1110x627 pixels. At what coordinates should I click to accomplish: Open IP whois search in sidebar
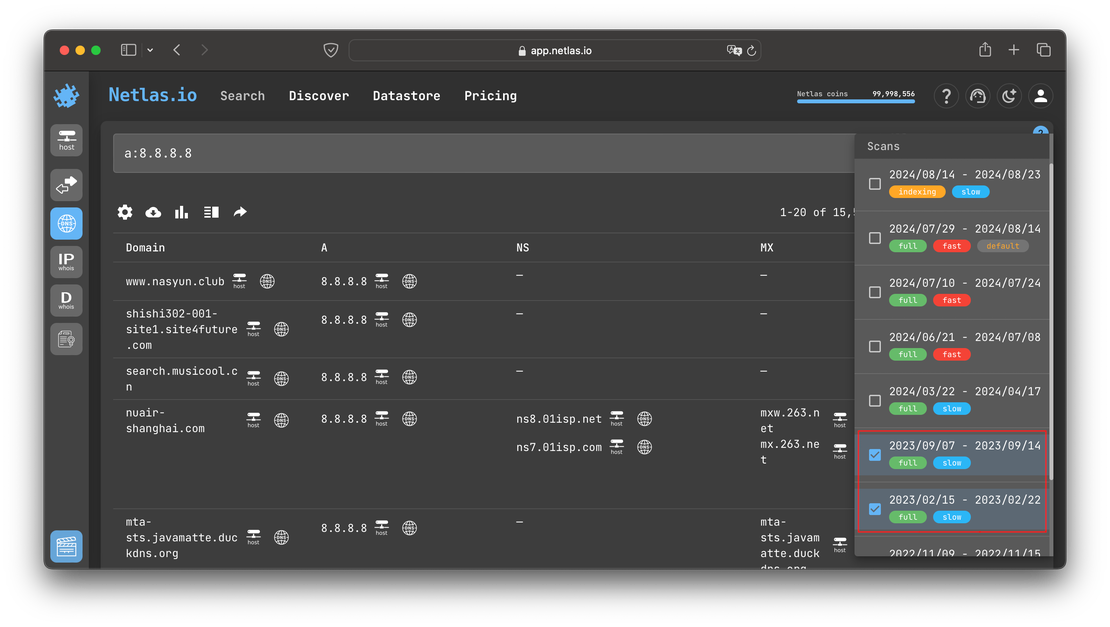(66, 262)
